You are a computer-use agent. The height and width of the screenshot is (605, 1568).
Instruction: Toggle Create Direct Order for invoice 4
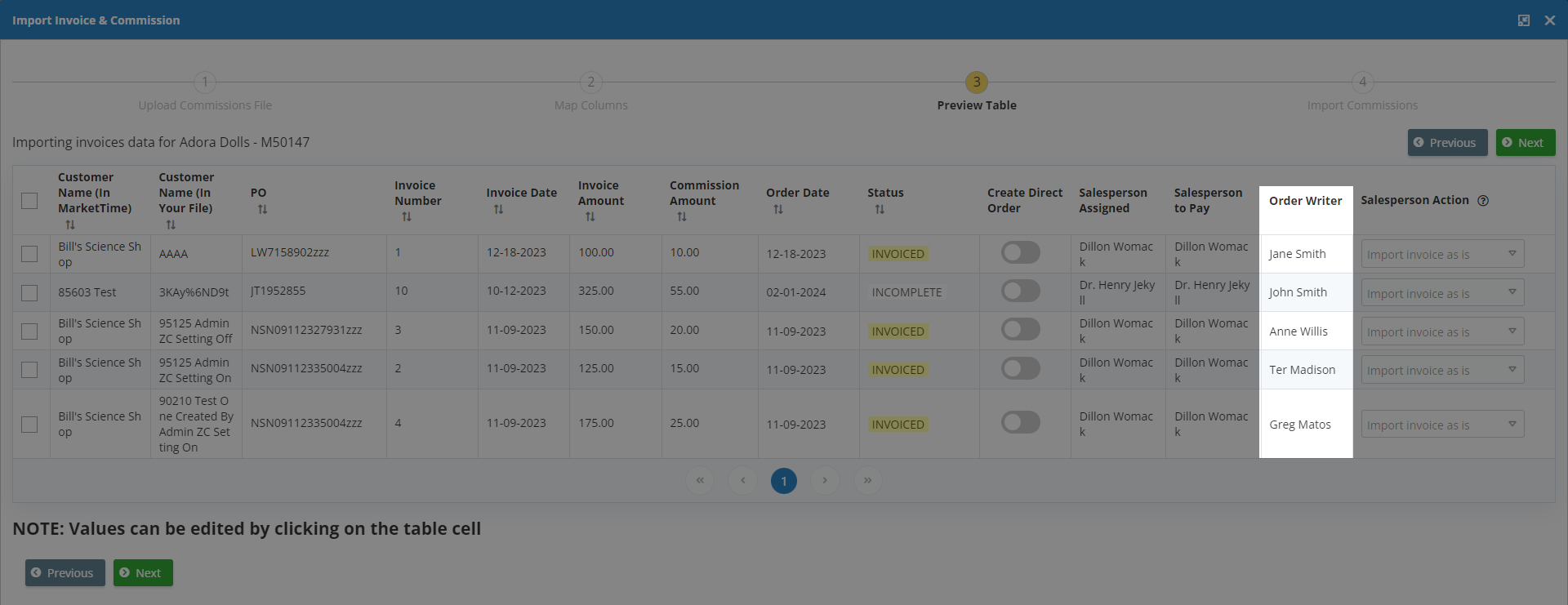(x=1020, y=423)
